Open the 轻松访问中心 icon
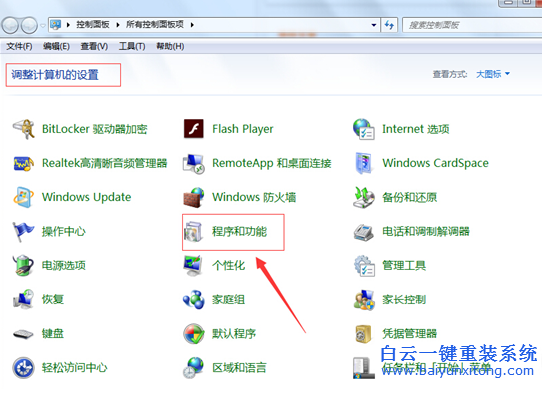This screenshot has width=542, height=396. pos(23,368)
